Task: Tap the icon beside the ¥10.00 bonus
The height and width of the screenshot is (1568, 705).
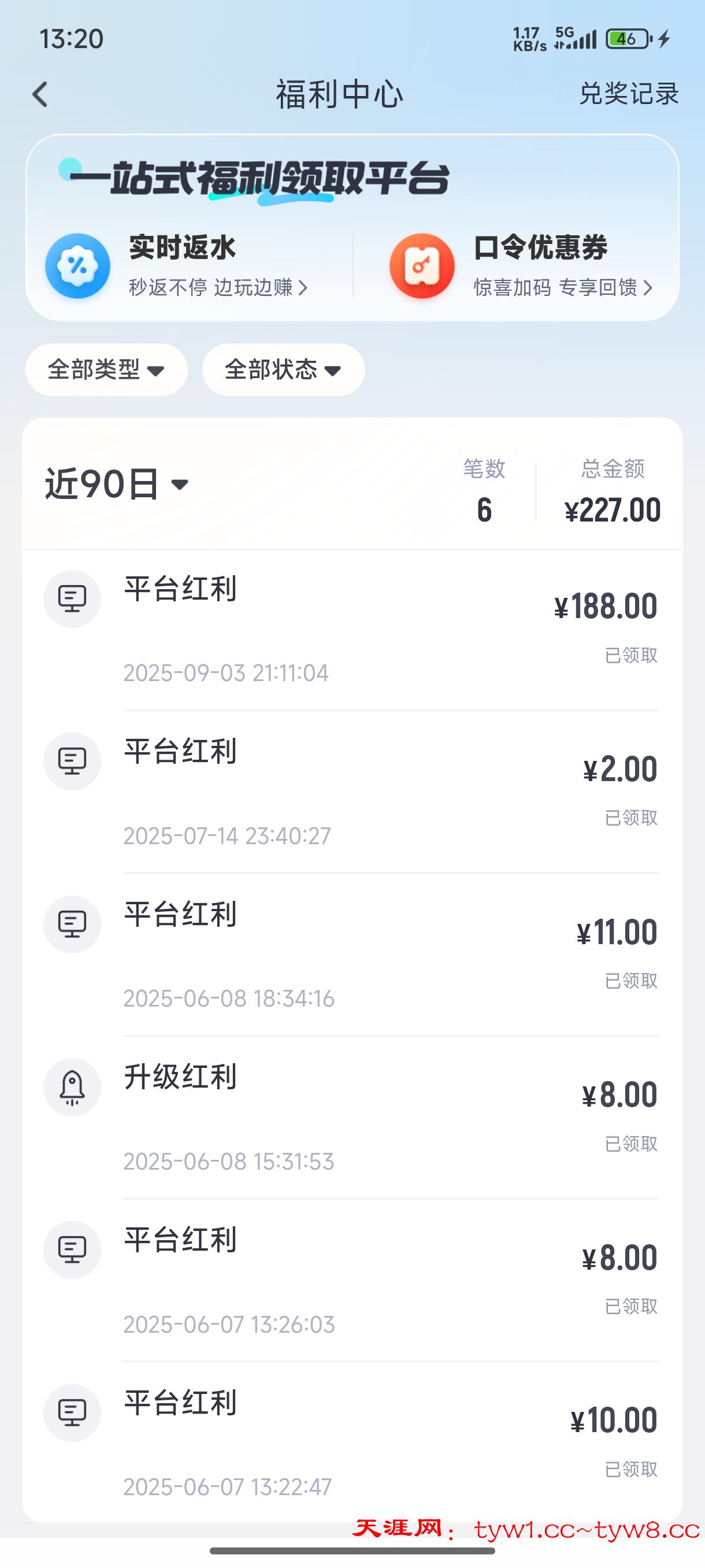Action: coord(72,1413)
